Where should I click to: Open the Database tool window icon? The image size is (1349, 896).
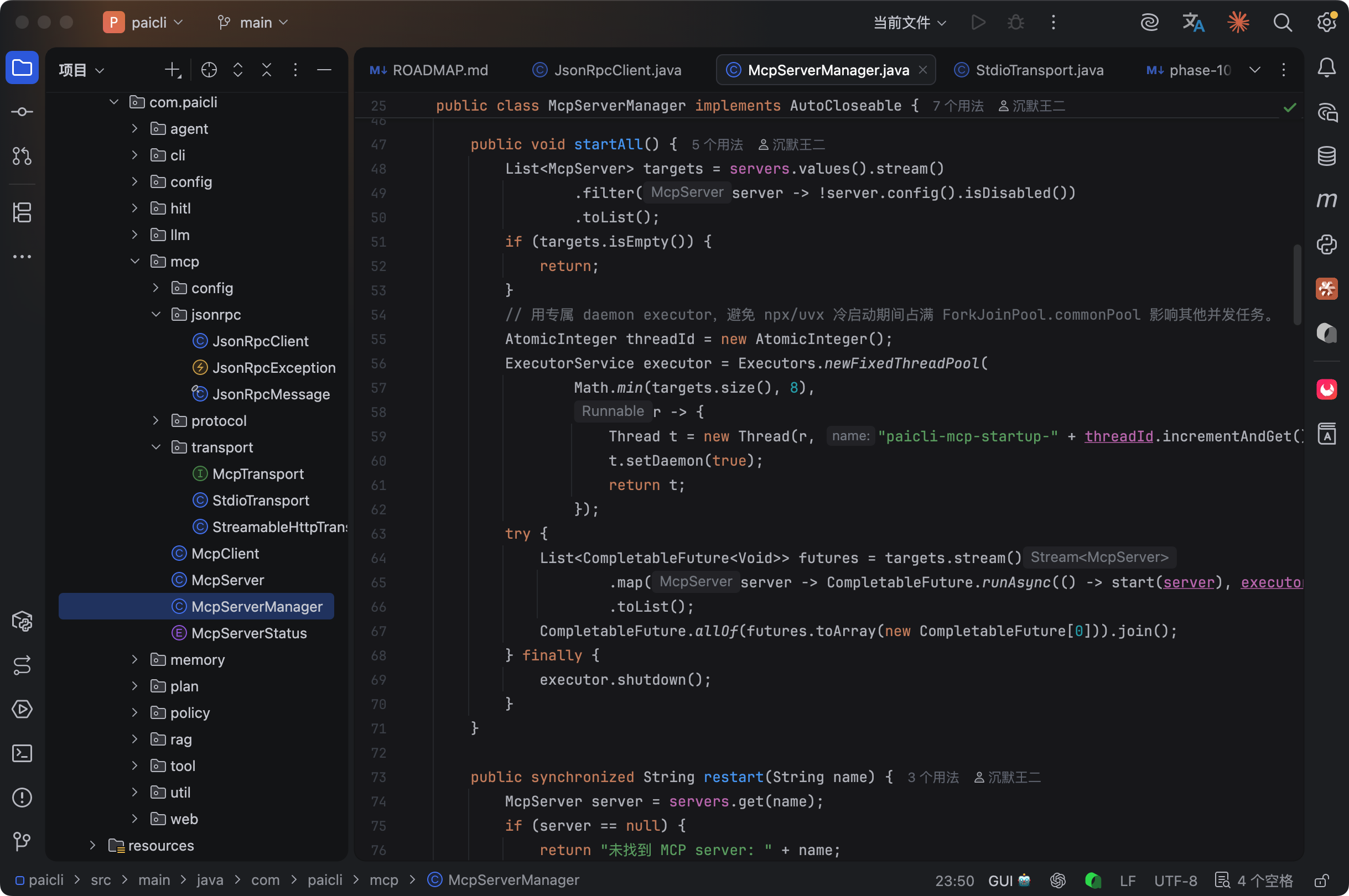[x=1326, y=155]
